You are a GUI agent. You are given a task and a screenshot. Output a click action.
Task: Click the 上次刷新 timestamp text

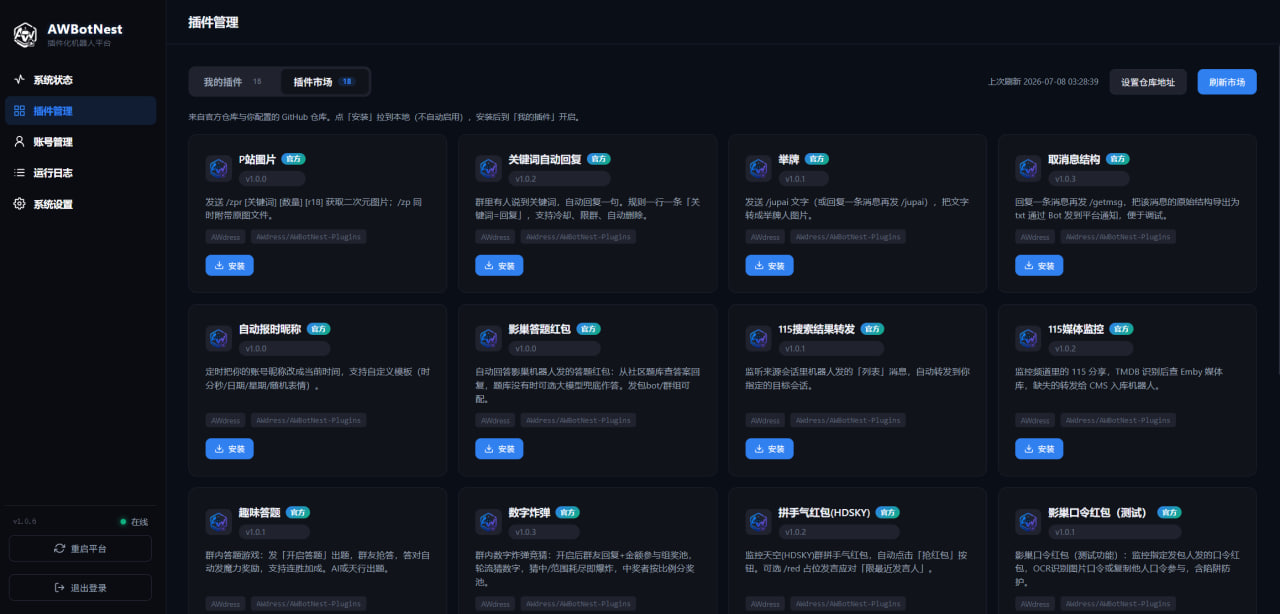coord(1043,82)
